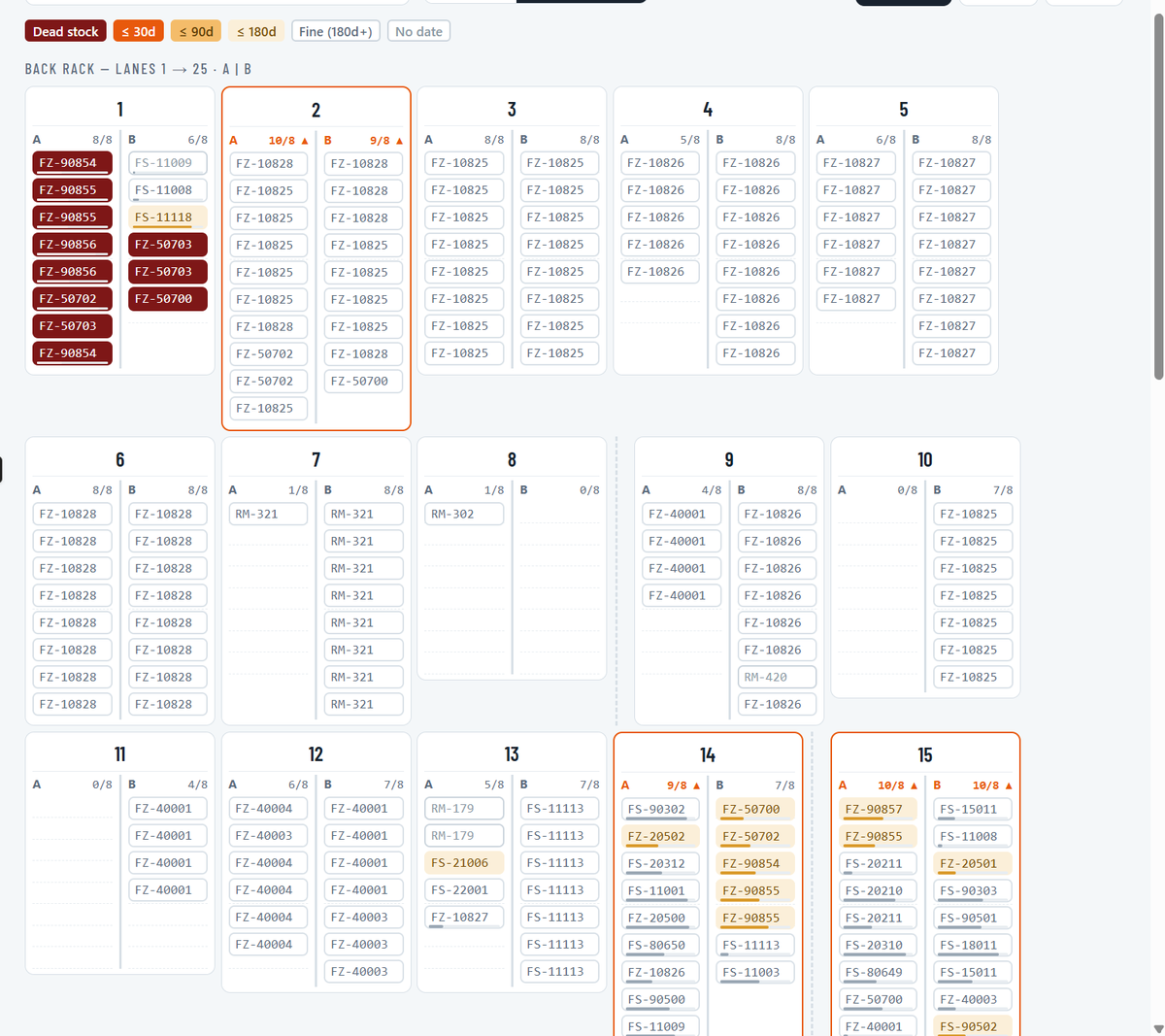The width and height of the screenshot is (1165, 1036).
Task: Click pallet FS-80649 in lane 15 side A
Action: 879,972
